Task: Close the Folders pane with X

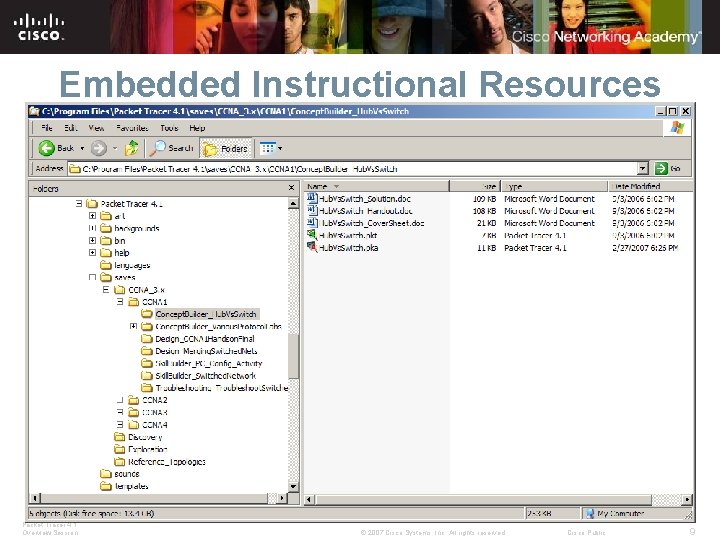Action: point(291,187)
